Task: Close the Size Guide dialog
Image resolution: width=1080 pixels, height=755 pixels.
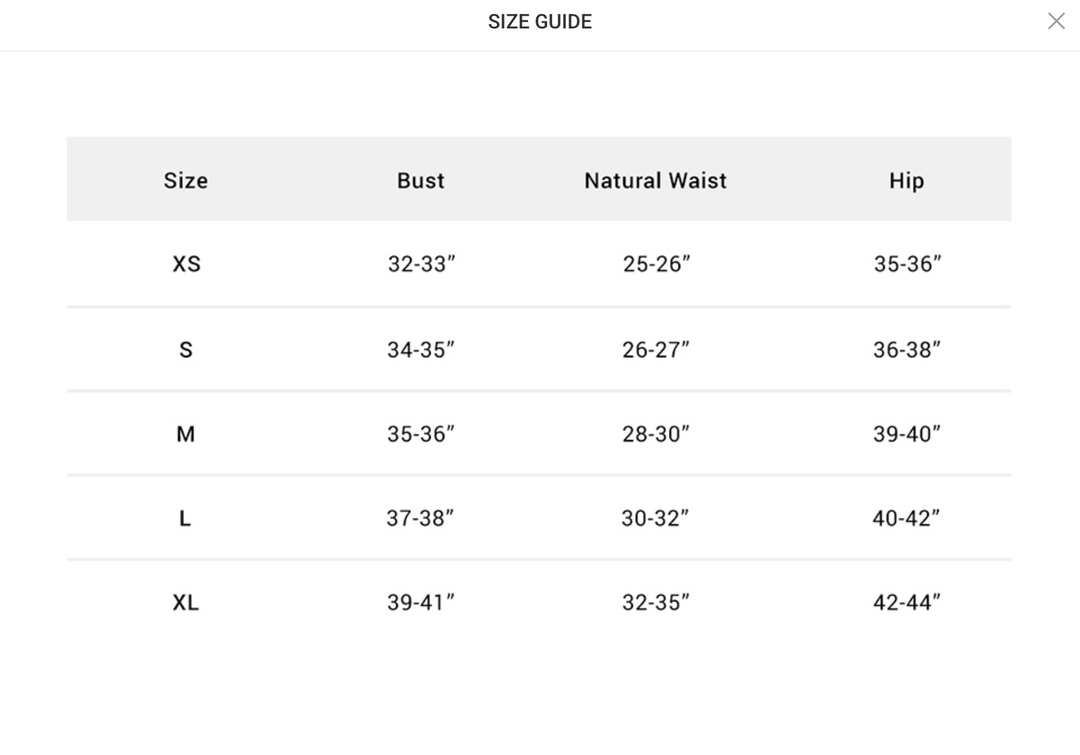Action: pyautogui.click(x=1056, y=21)
